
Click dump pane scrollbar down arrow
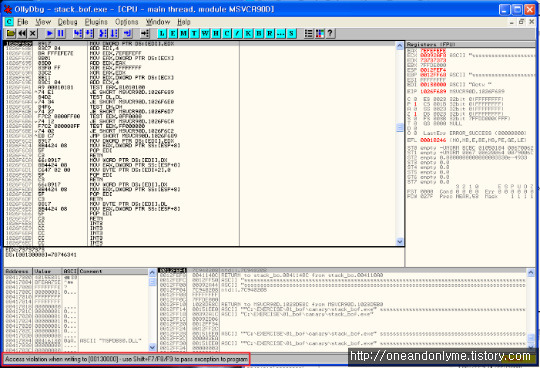click(152, 347)
